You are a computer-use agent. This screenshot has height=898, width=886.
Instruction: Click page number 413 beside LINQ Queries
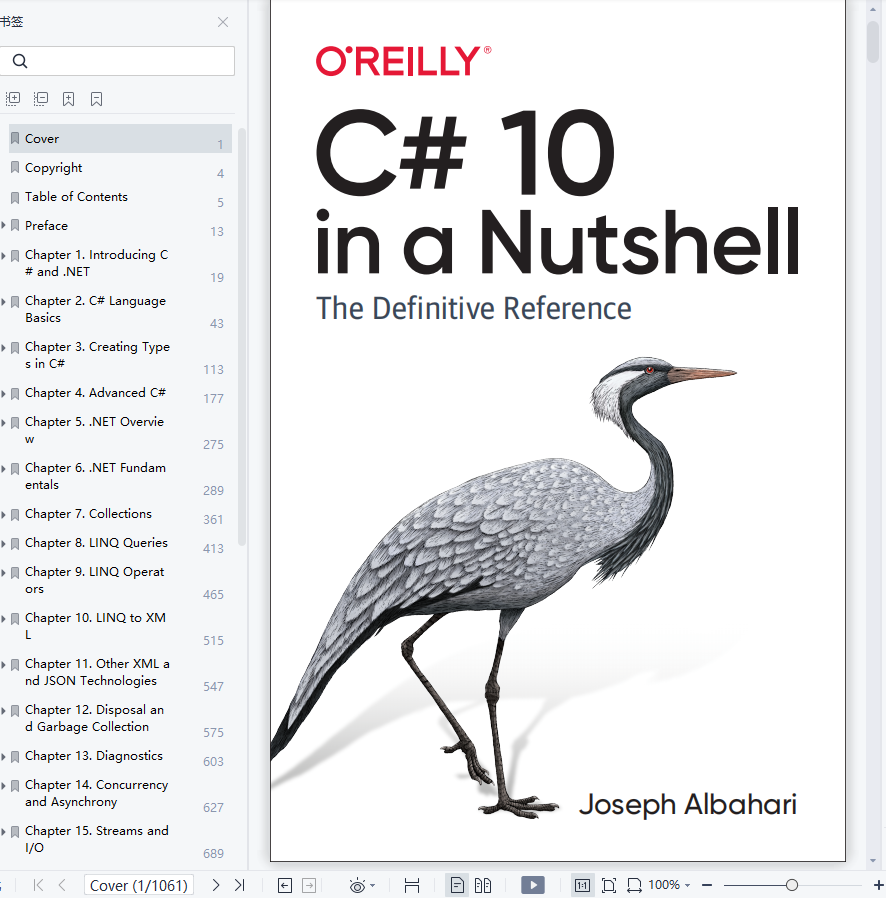pos(213,549)
